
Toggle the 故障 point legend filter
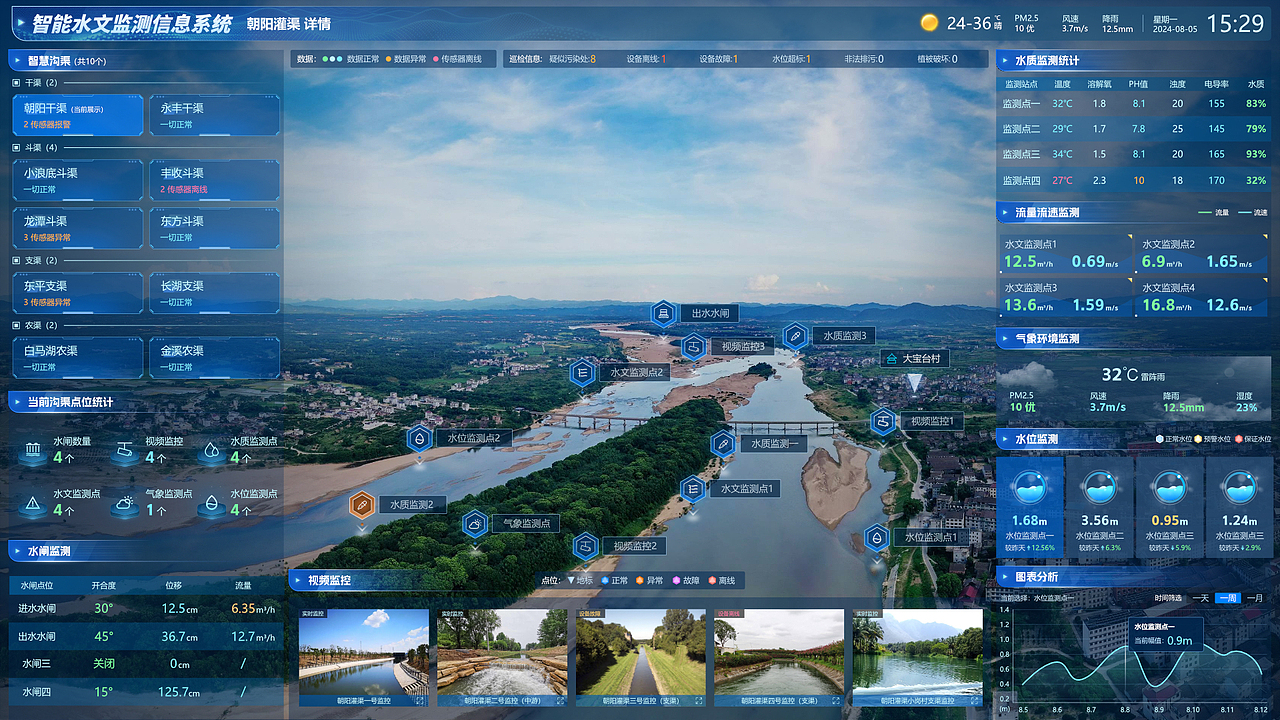[x=686, y=580]
